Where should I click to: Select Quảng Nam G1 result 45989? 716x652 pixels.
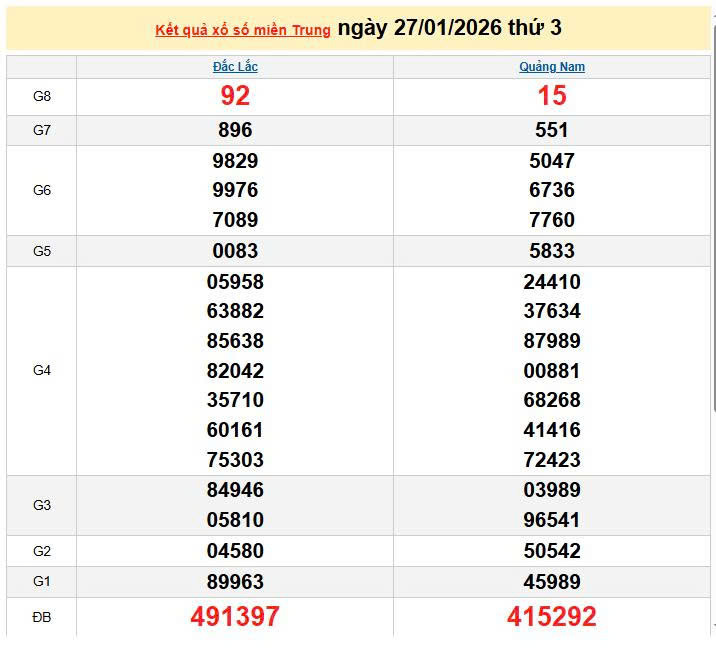click(552, 582)
